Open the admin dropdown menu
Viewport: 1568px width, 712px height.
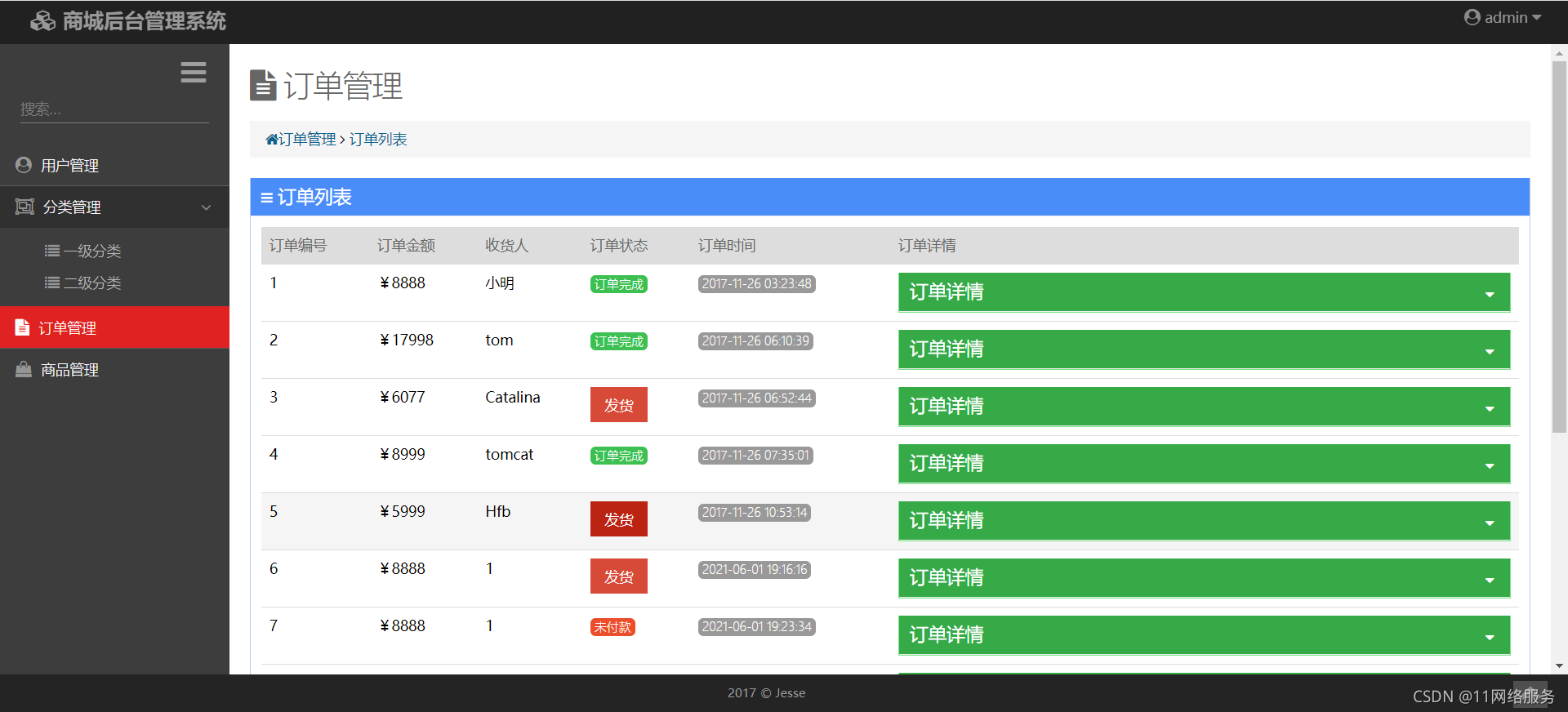1503,17
